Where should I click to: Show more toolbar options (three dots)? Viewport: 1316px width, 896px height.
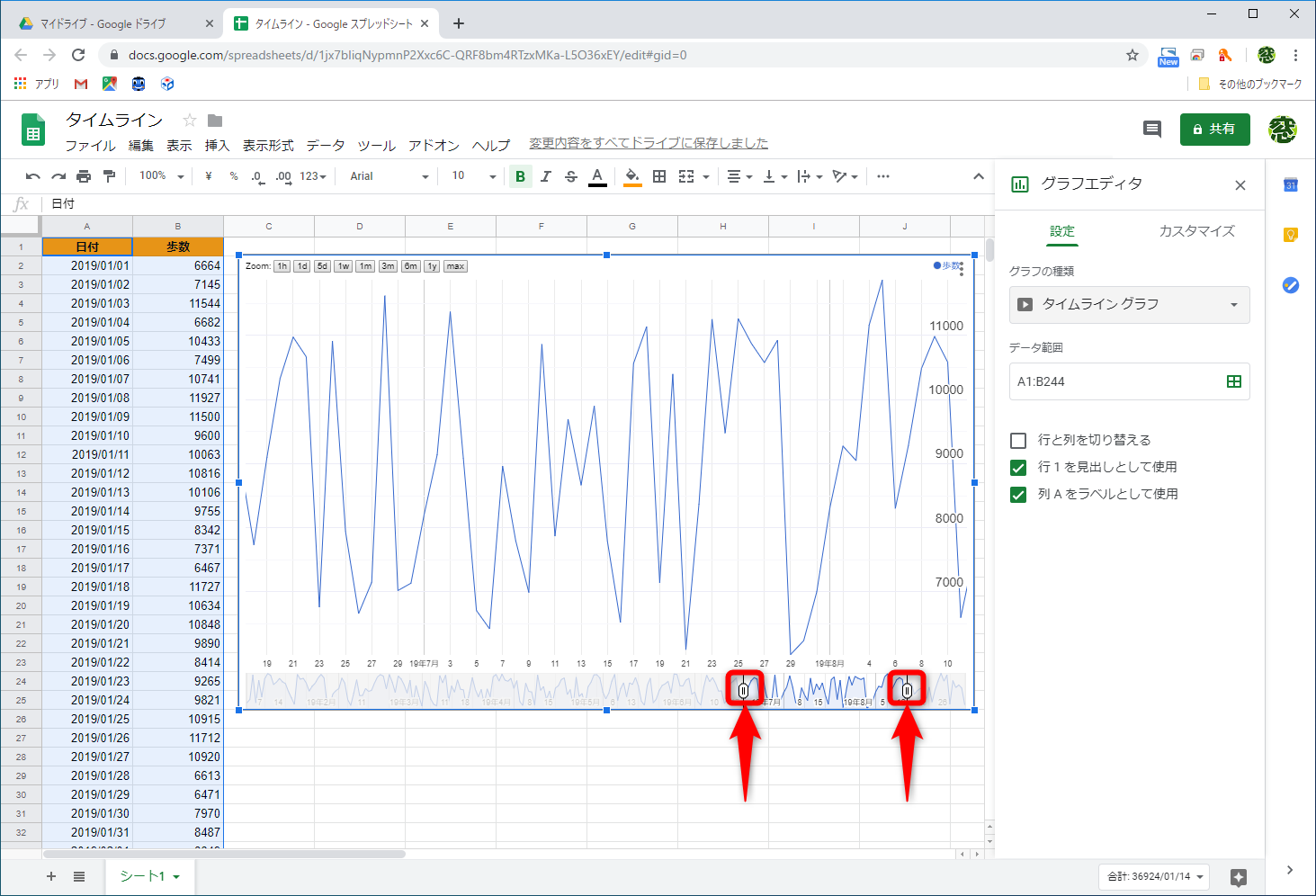883,176
